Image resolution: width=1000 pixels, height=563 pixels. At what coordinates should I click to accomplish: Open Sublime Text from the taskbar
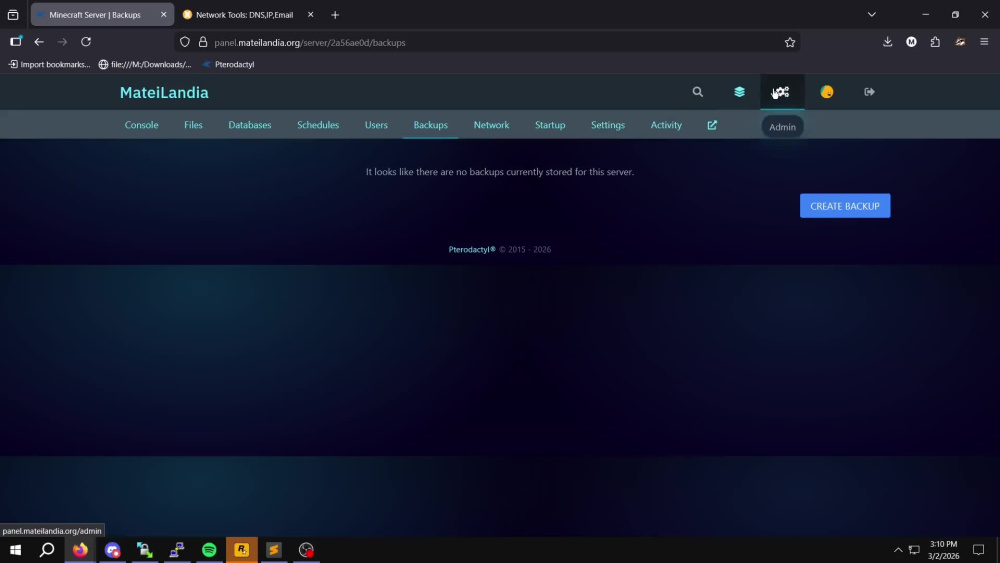coord(274,550)
